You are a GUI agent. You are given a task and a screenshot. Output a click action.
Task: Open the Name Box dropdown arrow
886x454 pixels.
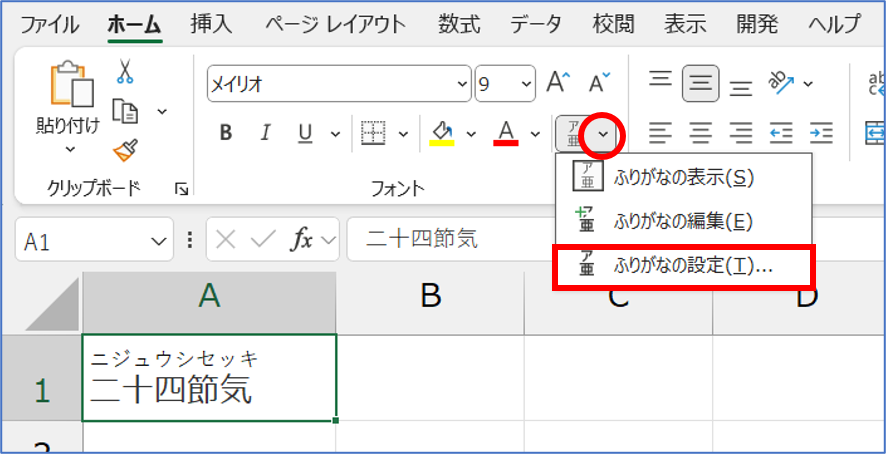pyautogui.click(x=159, y=242)
